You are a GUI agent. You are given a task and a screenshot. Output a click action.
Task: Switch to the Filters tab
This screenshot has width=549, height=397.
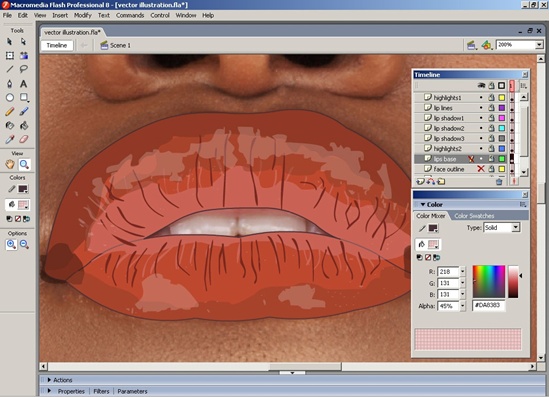[101, 391]
